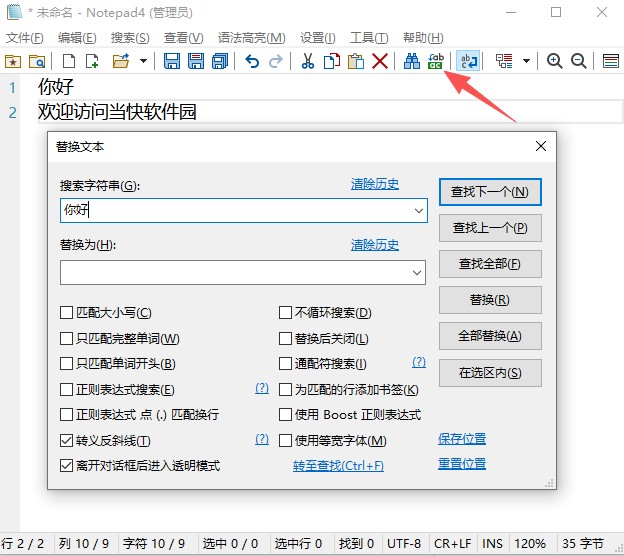Open the 设置 menu
Image resolution: width=624 pixels, height=556 pixels.
(x=317, y=38)
